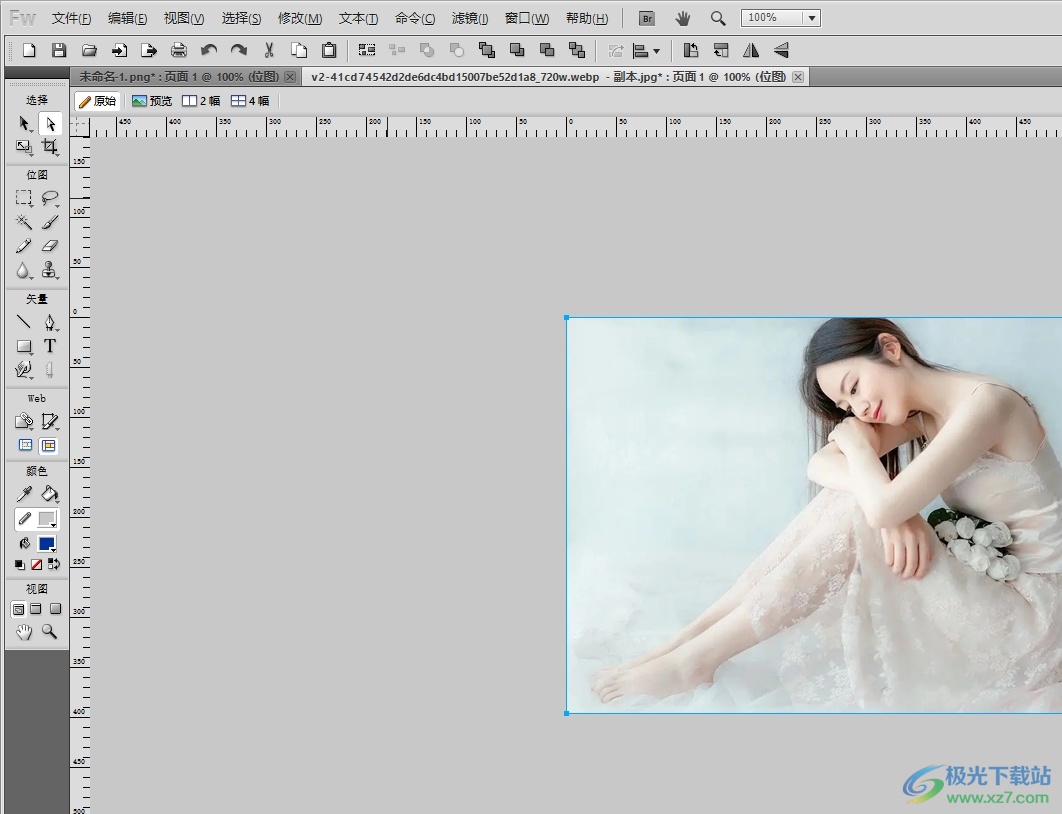Open the 滤镜 (Filters) menu
Viewport: 1062px width, 814px height.
tap(470, 18)
